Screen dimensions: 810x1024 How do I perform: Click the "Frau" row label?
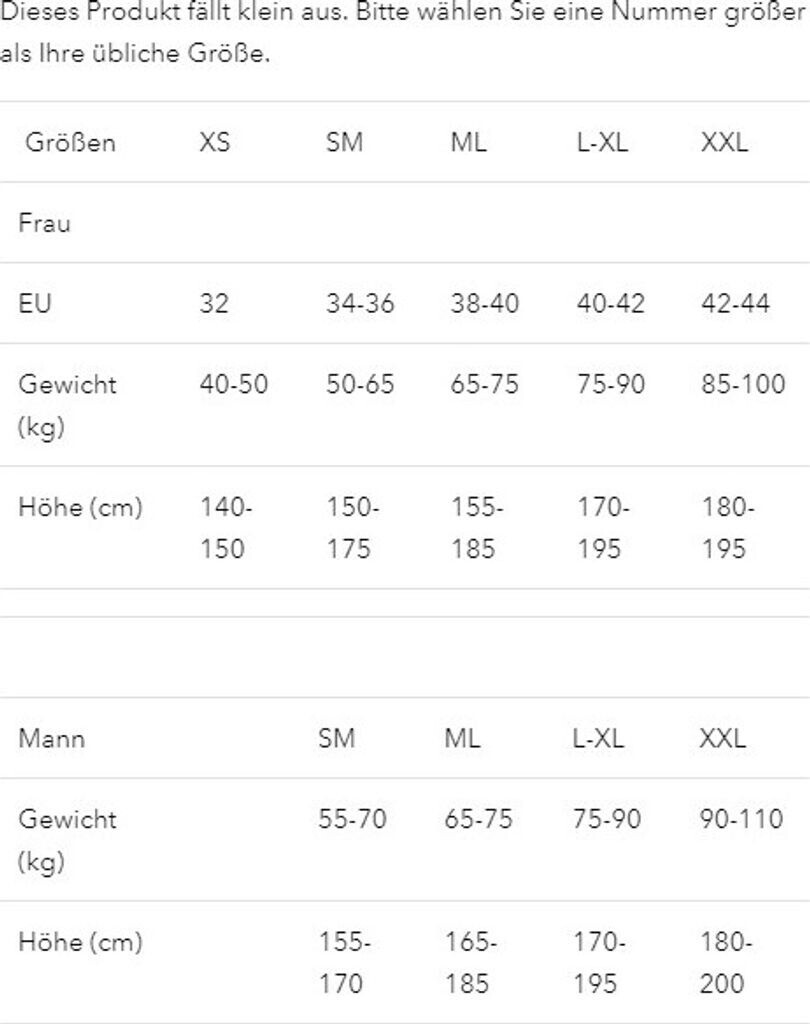click(45, 223)
